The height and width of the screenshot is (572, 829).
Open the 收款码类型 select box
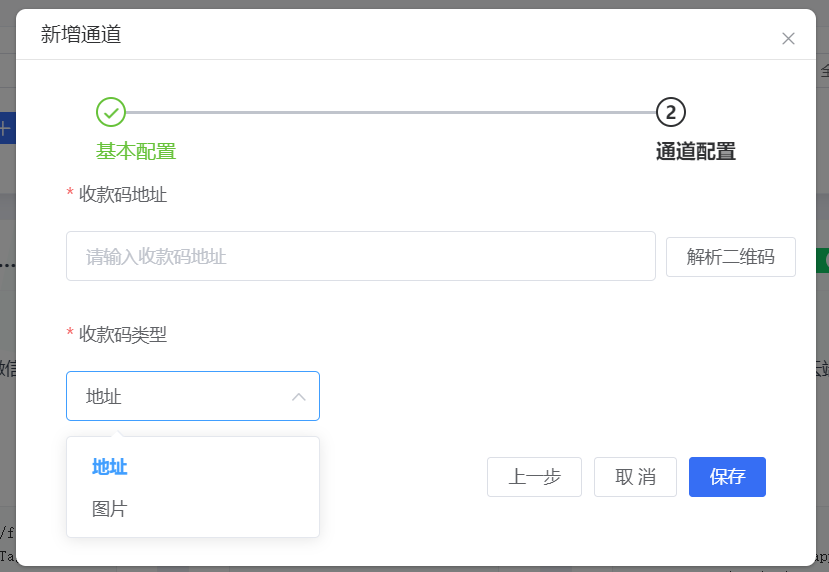[x=180, y=397]
